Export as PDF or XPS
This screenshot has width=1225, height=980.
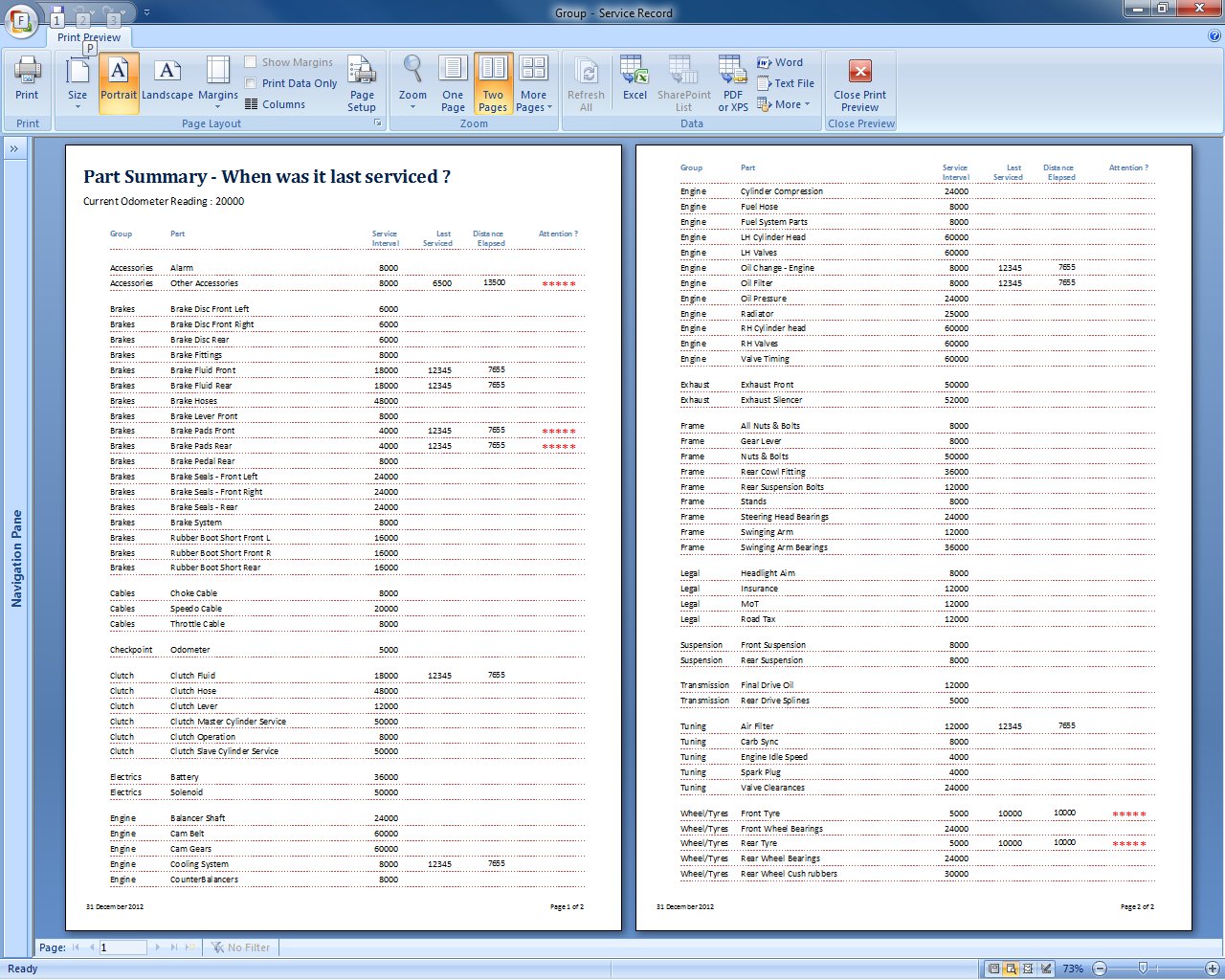pyautogui.click(x=733, y=82)
